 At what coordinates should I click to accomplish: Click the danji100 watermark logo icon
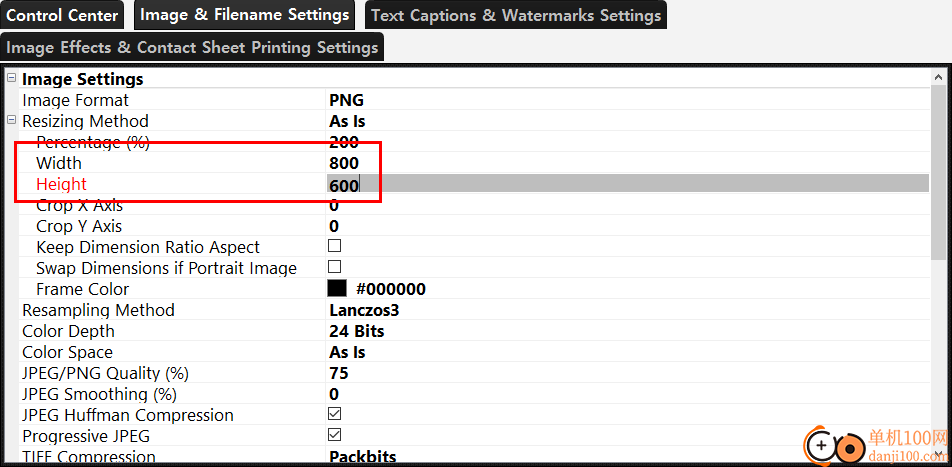835,445
